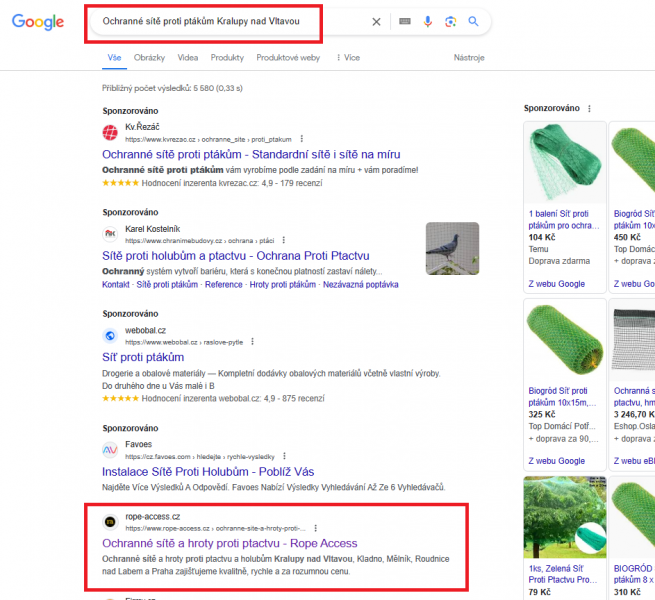Click the kvrezac.cz URL breadcrumb

tap(208, 140)
